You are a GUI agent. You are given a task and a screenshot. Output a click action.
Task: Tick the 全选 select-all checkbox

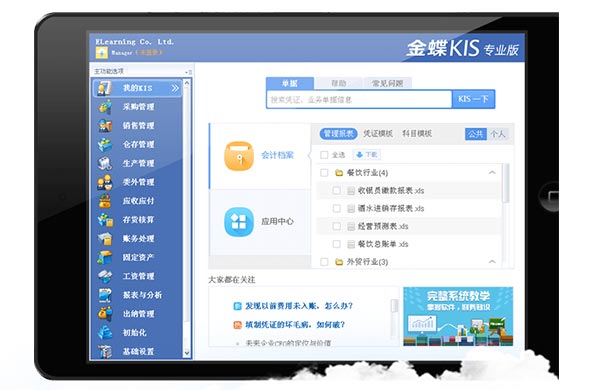coord(324,155)
